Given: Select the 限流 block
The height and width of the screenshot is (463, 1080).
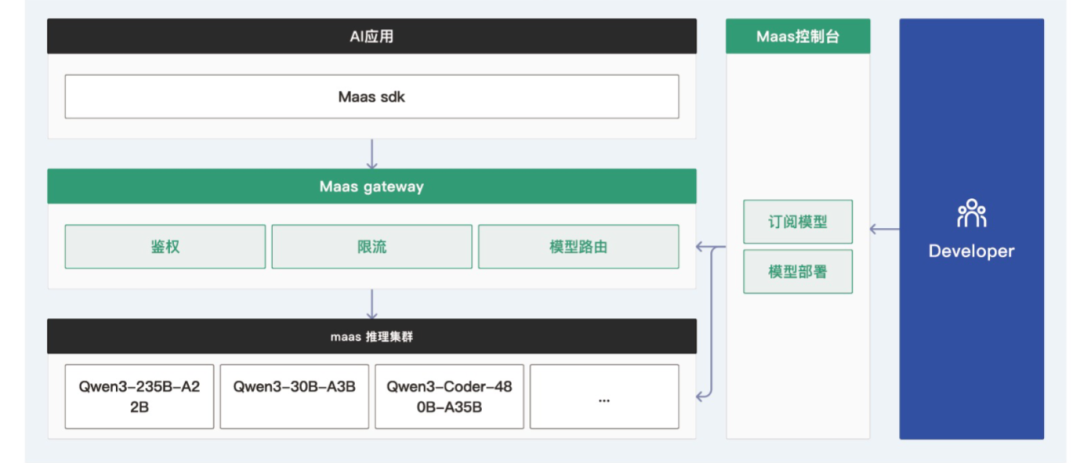Looking at the screenshot, I should (372, 247).
